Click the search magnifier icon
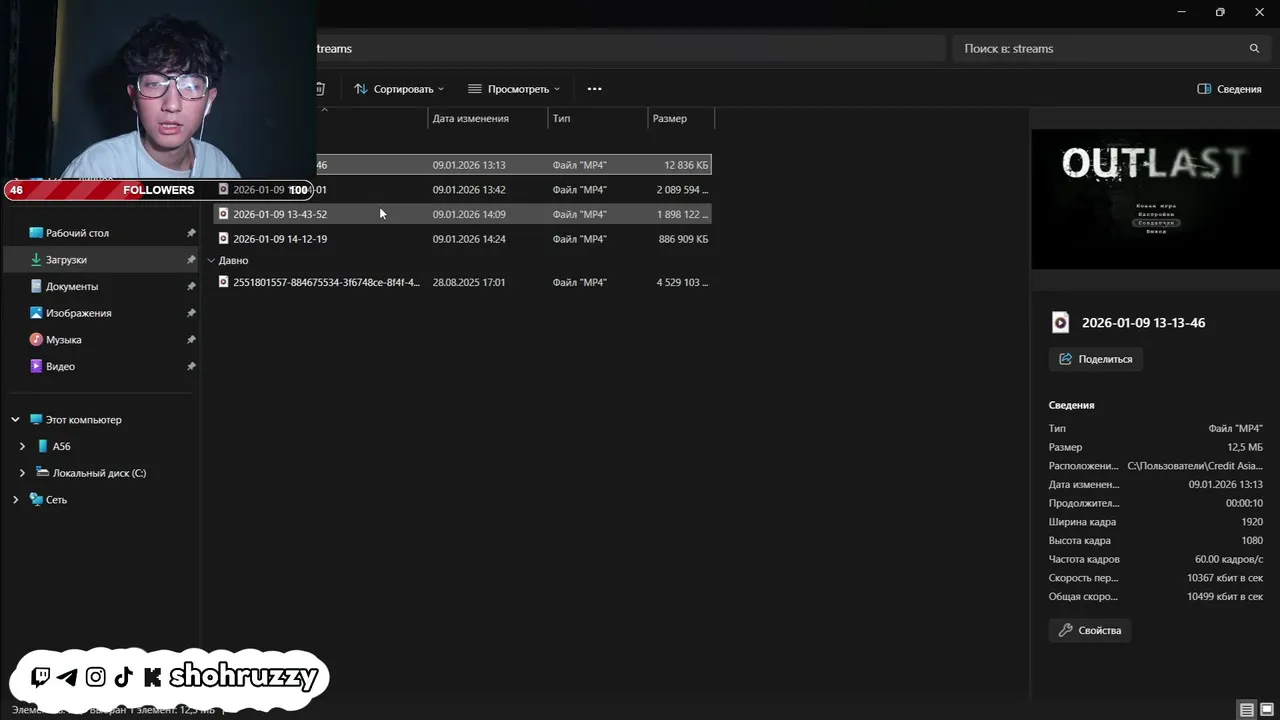1280x720 pixels. tap(1254, 48)
